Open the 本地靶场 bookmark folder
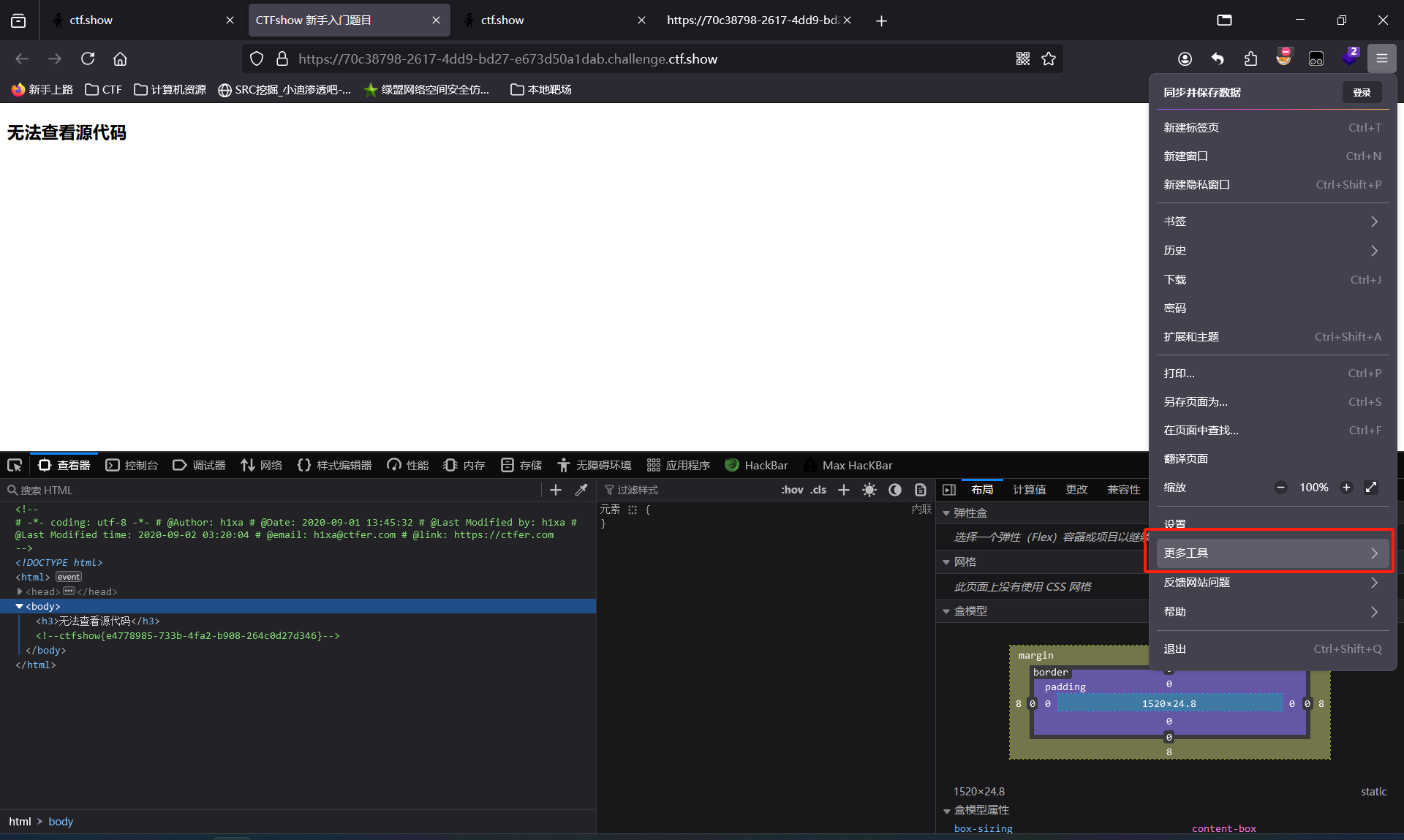The image size is (1404, 840). click(541, 89)
